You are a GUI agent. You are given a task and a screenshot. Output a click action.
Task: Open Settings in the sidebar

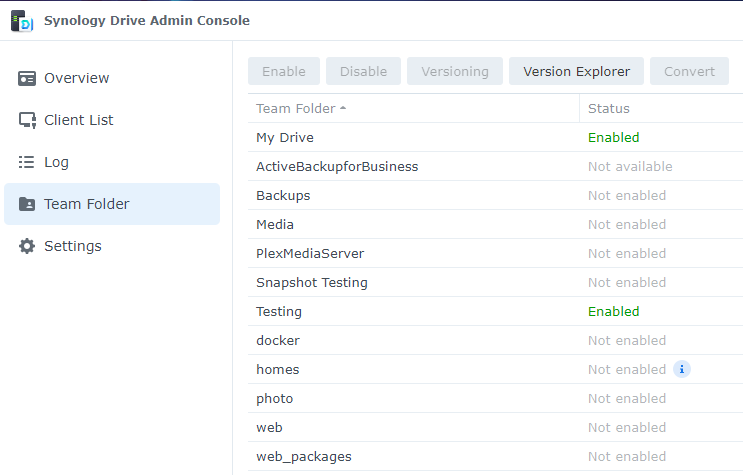tap(112, 246)
